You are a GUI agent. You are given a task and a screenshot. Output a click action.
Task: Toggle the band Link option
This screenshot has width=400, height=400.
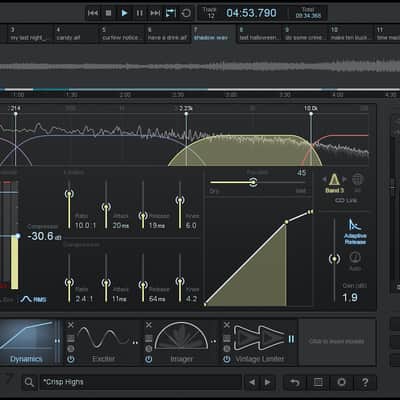[x=346, y=201]
